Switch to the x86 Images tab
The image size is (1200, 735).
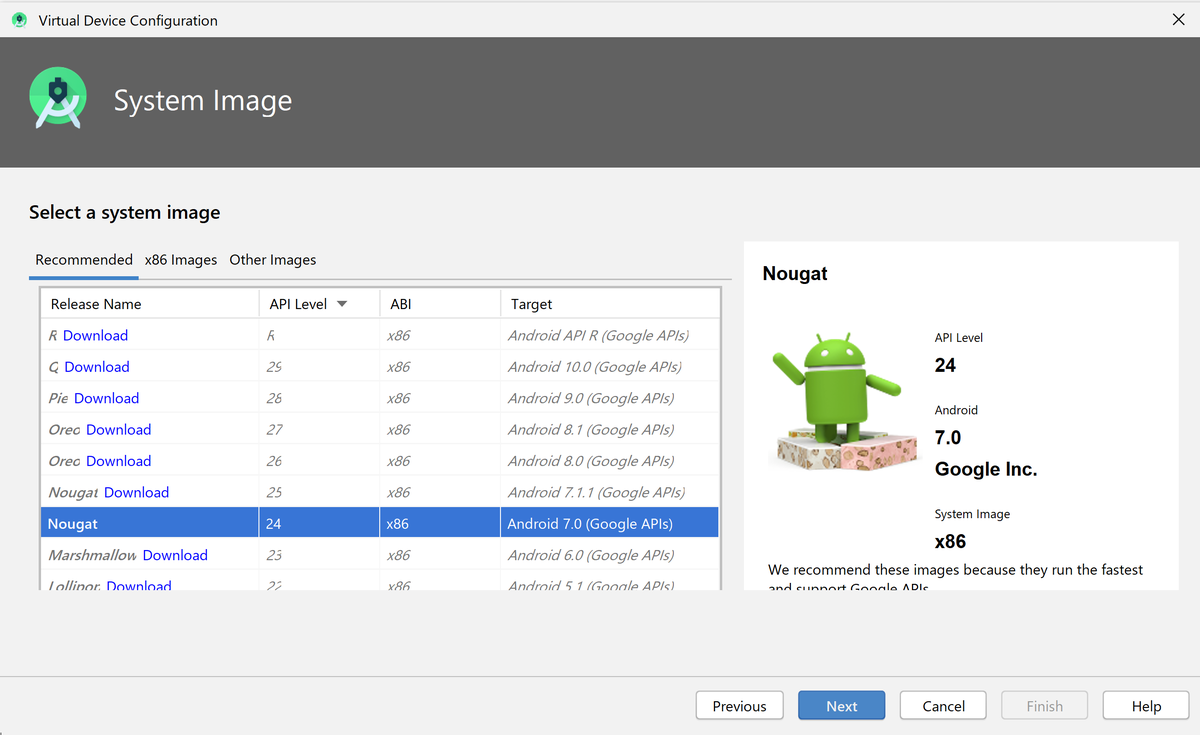pyautogui.click(x=181, y=259)
